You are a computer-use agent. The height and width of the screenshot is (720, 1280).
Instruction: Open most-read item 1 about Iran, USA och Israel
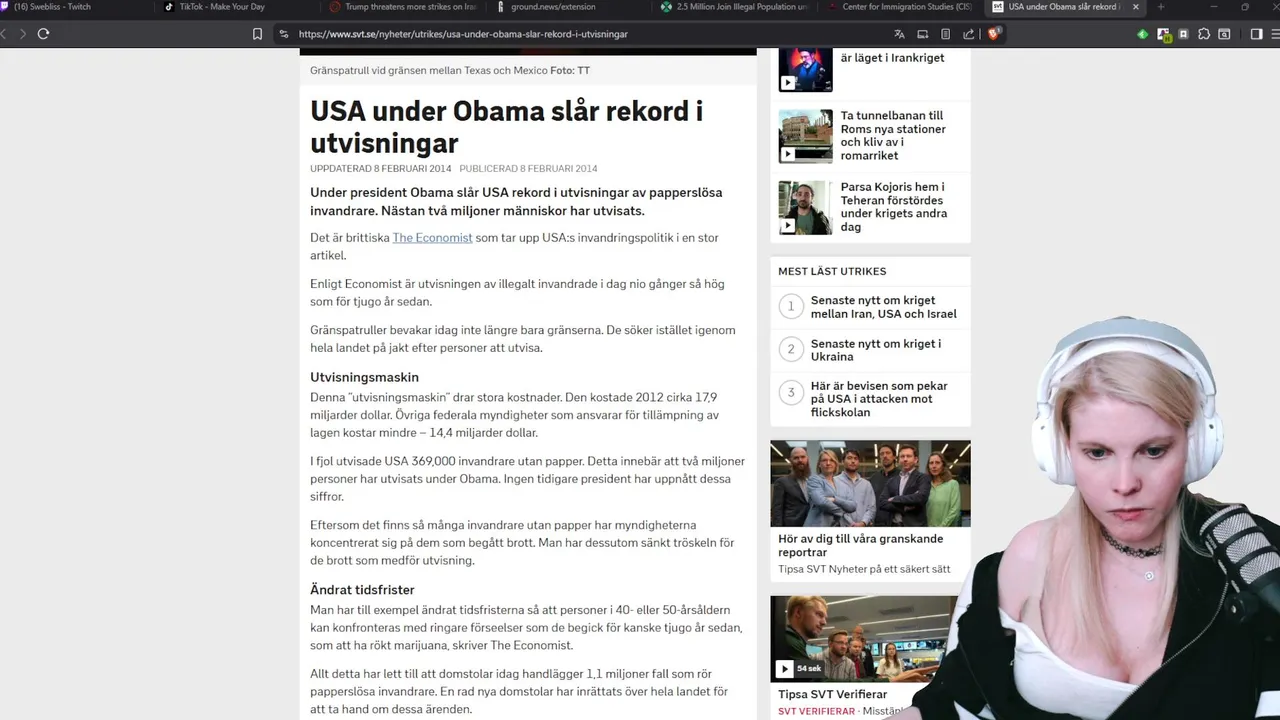point(883,307)
